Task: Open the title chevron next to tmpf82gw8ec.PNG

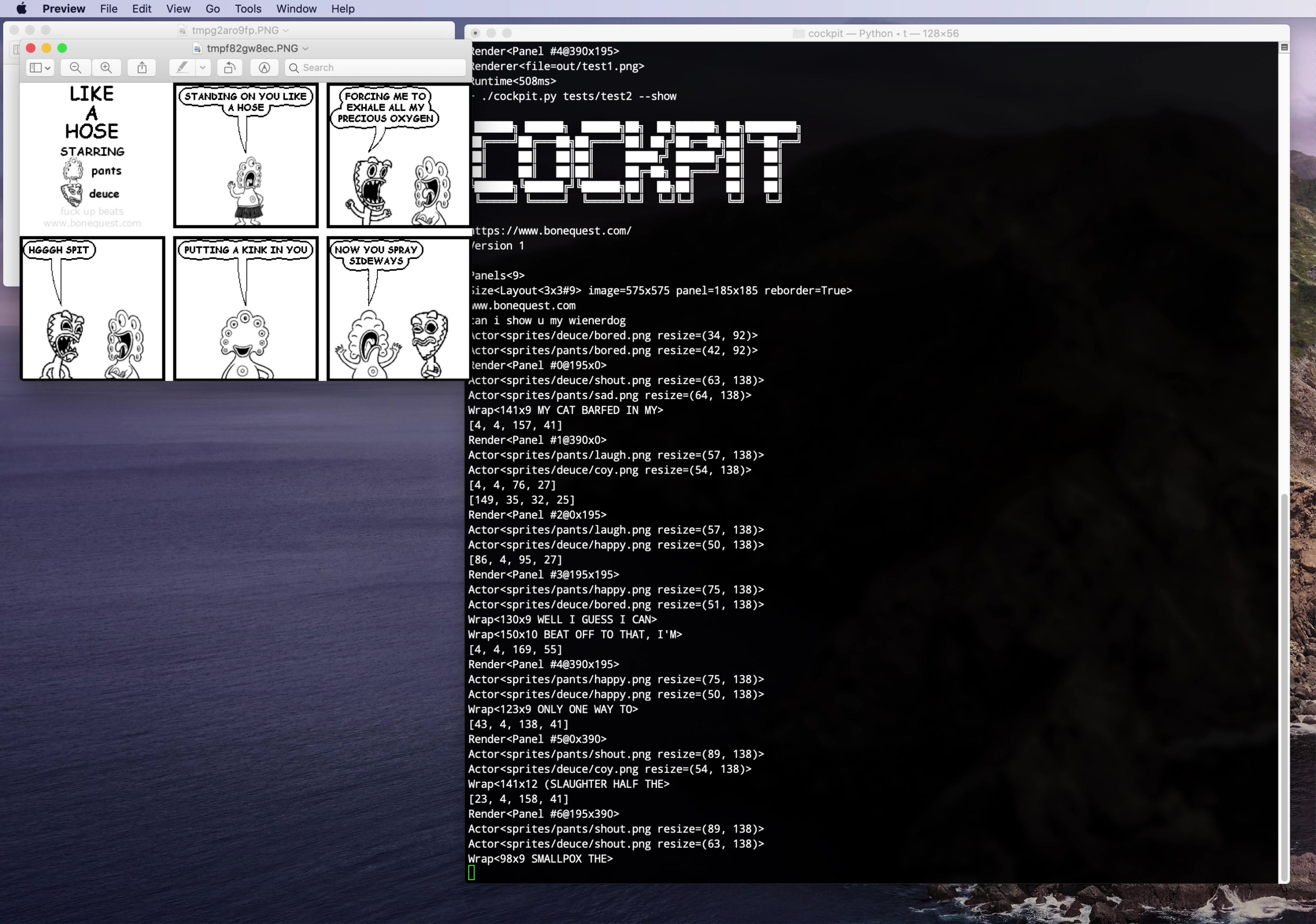Action: [x=305, y=49]
